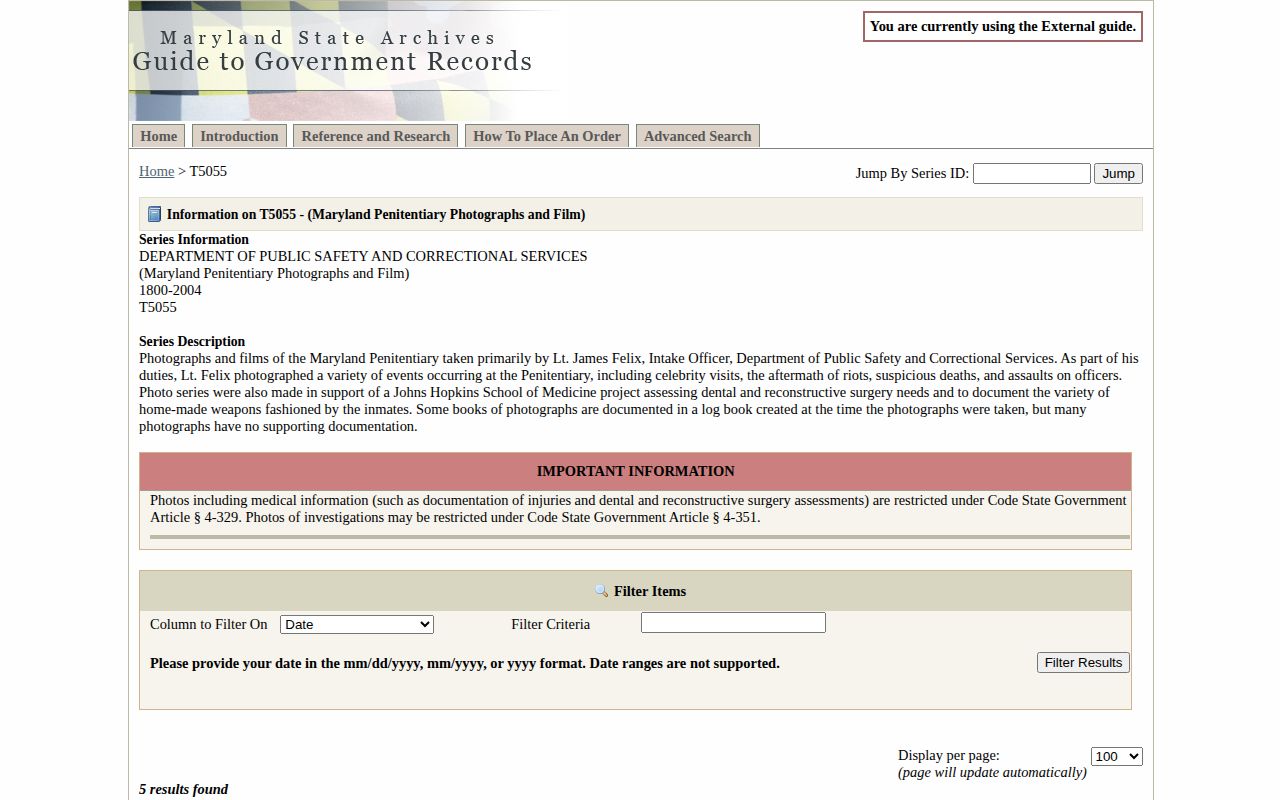The image size is (1280, 800).
Task: Switch to Reference and Research tab
Action: [x=375, y=136]
